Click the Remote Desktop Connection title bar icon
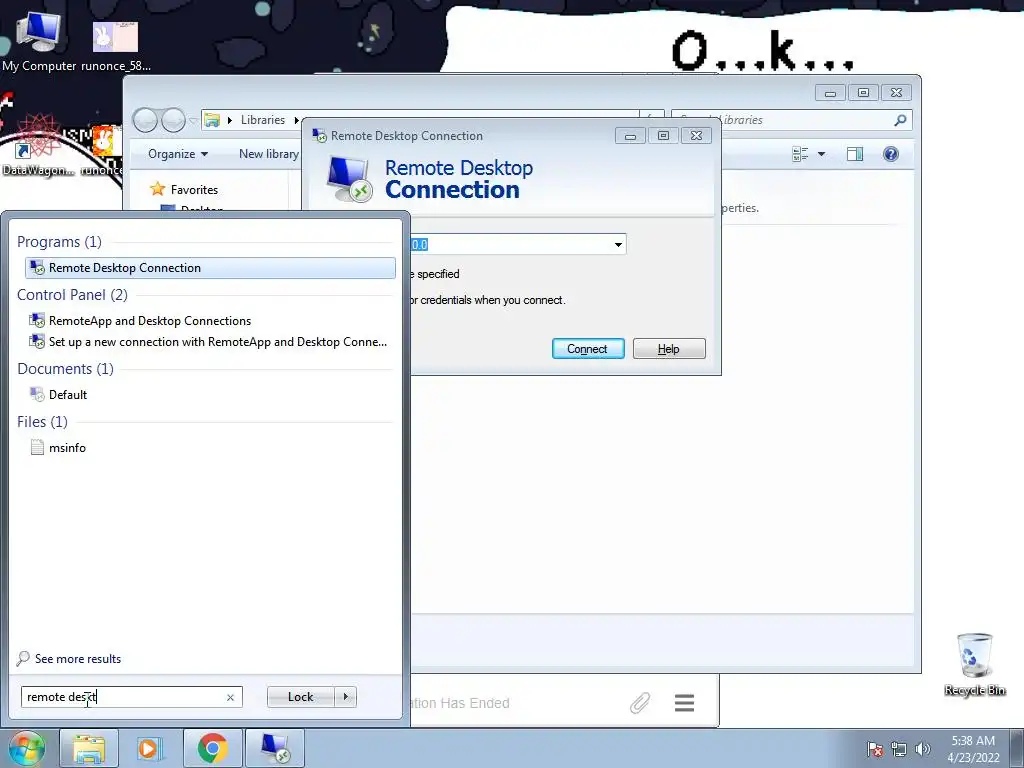 tap(319, 136)
